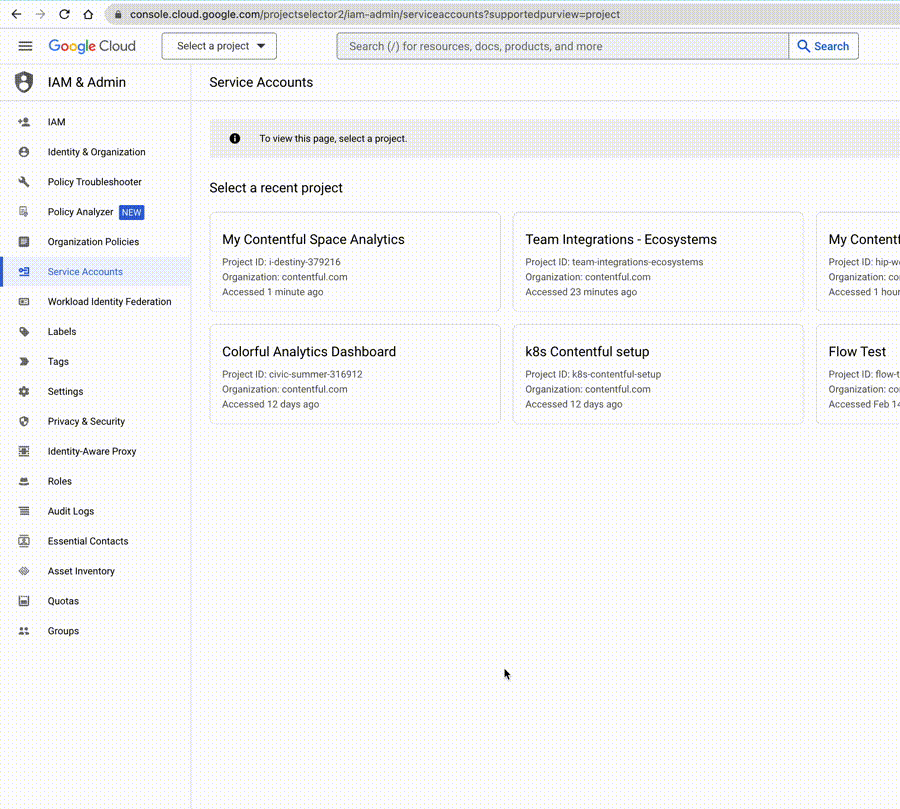
Task: Click the Asset Inventory icon
Action: 24,571
